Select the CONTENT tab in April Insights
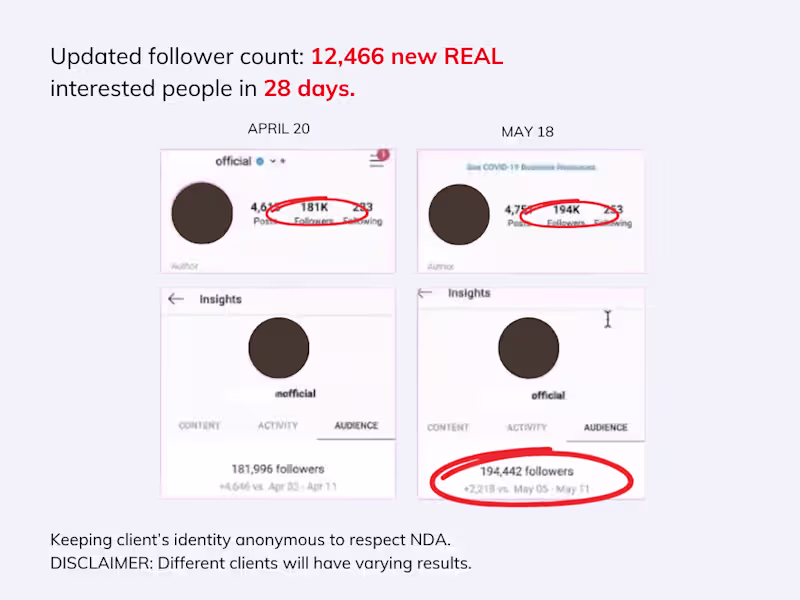The height and width of the screenshot is (600, 800). click(x=200, y=426)
